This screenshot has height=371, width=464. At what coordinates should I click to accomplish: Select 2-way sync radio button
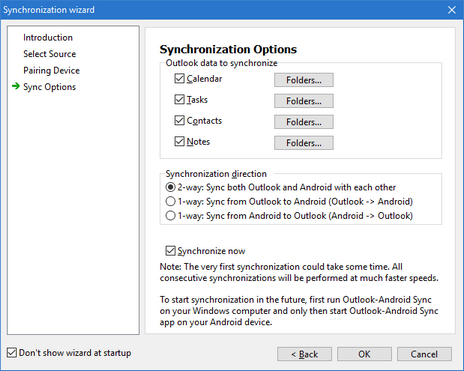pyautogui.click(x=170, y=187)
